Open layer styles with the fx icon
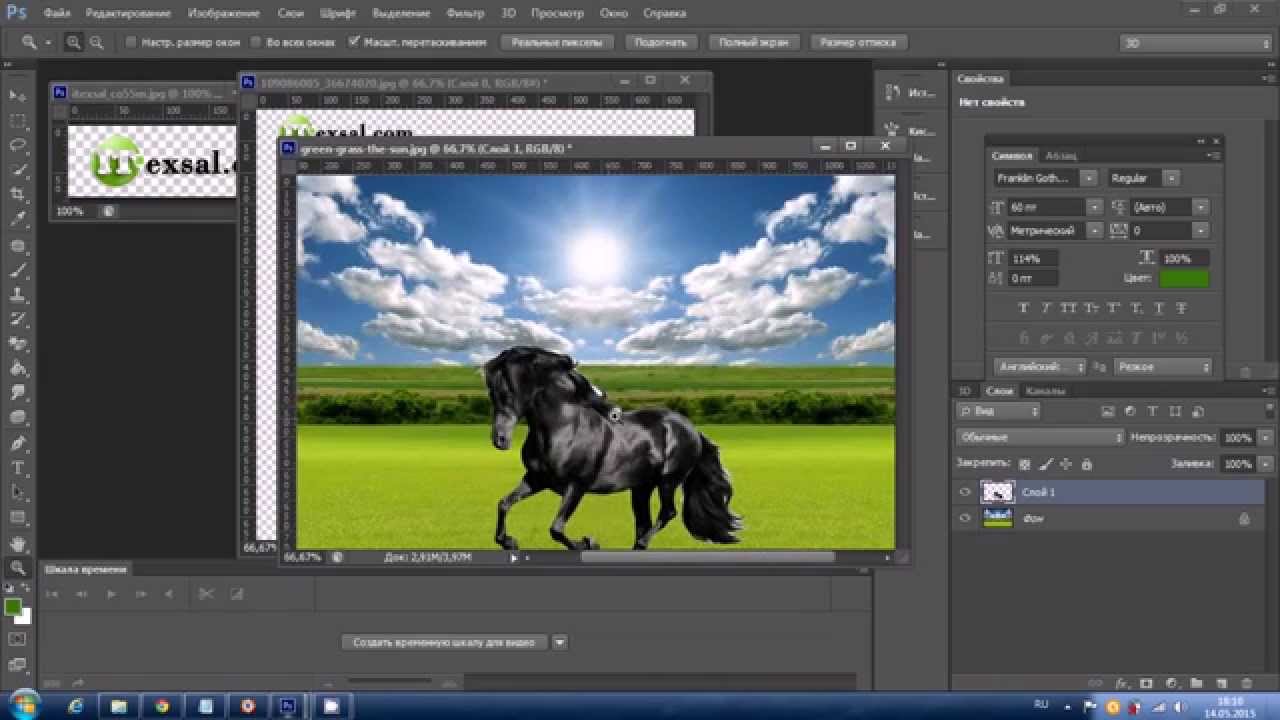The image size is (1280, 720). [1121, 683]
